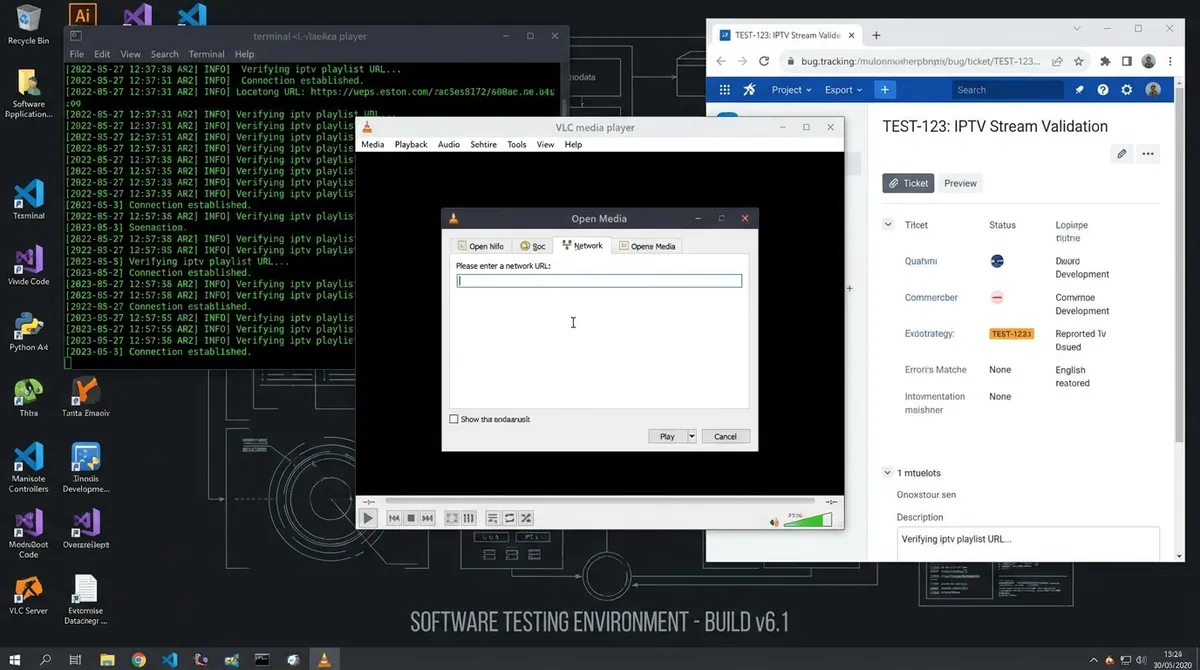
Task: Open the VLC View menu
Action: tap(545, 144)
